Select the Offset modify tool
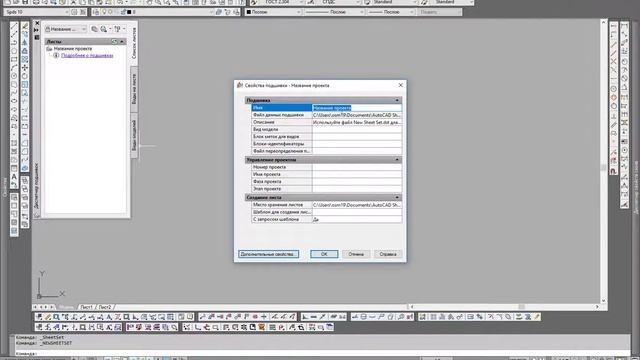Image resolution: width=640 pixels, height=360 pixels. point(25,51)
